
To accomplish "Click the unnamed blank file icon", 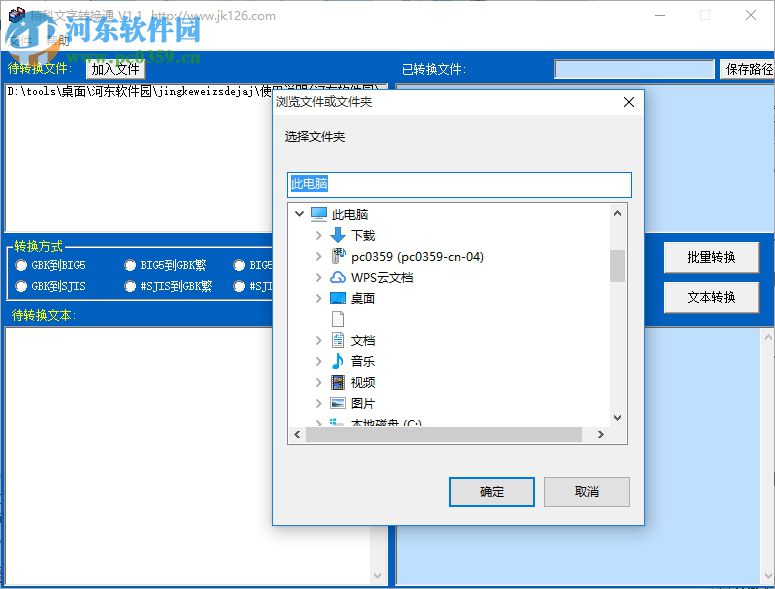I will click(x=338, y=319).
